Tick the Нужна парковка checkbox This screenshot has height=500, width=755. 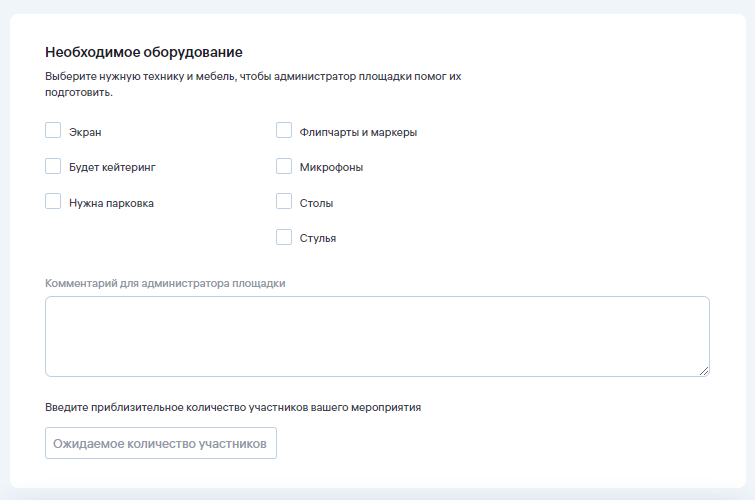(x=54, y=201)
